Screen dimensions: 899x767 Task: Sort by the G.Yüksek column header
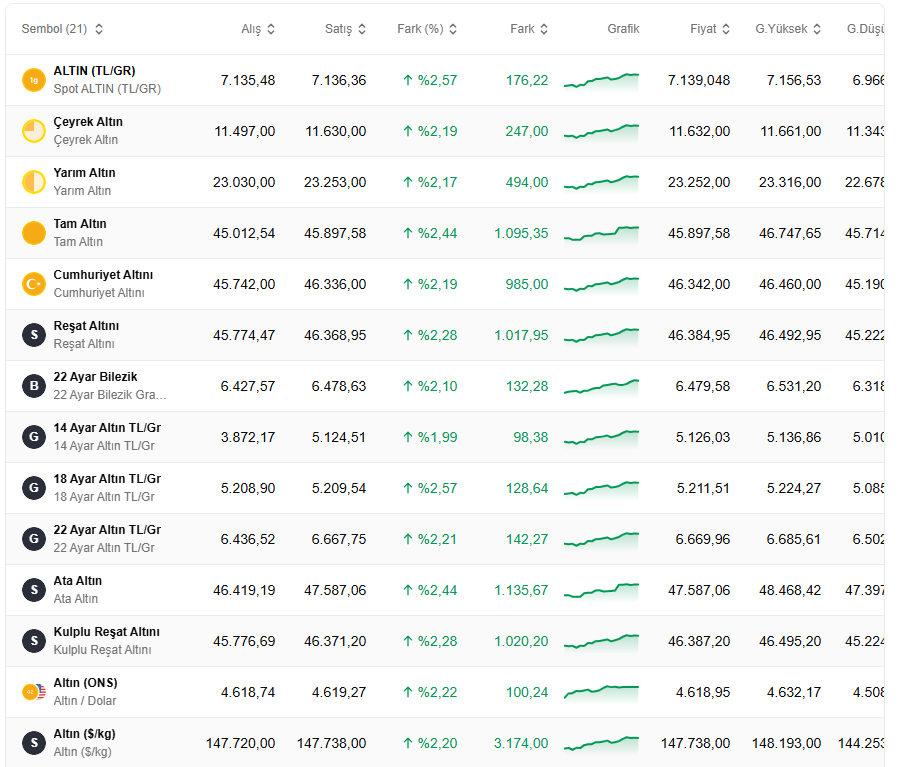coord(788,29)
